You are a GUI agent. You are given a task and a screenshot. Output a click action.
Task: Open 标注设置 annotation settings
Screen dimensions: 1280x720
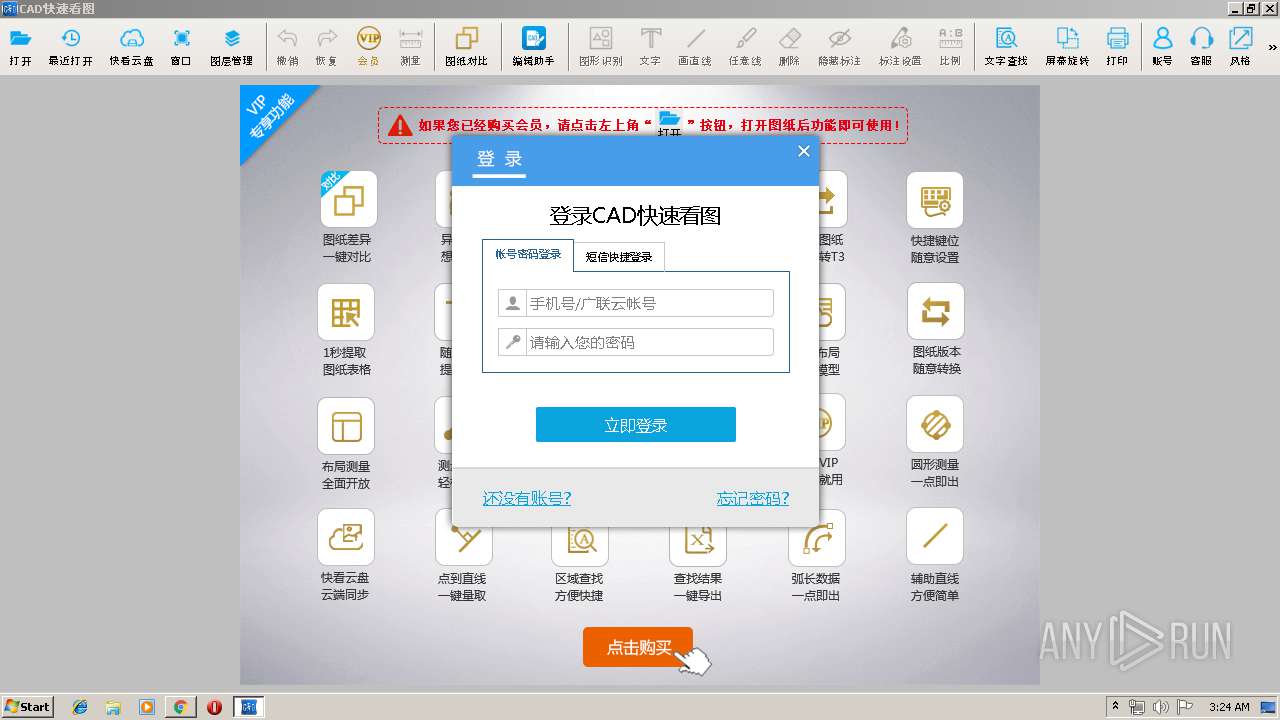[900, 47]
